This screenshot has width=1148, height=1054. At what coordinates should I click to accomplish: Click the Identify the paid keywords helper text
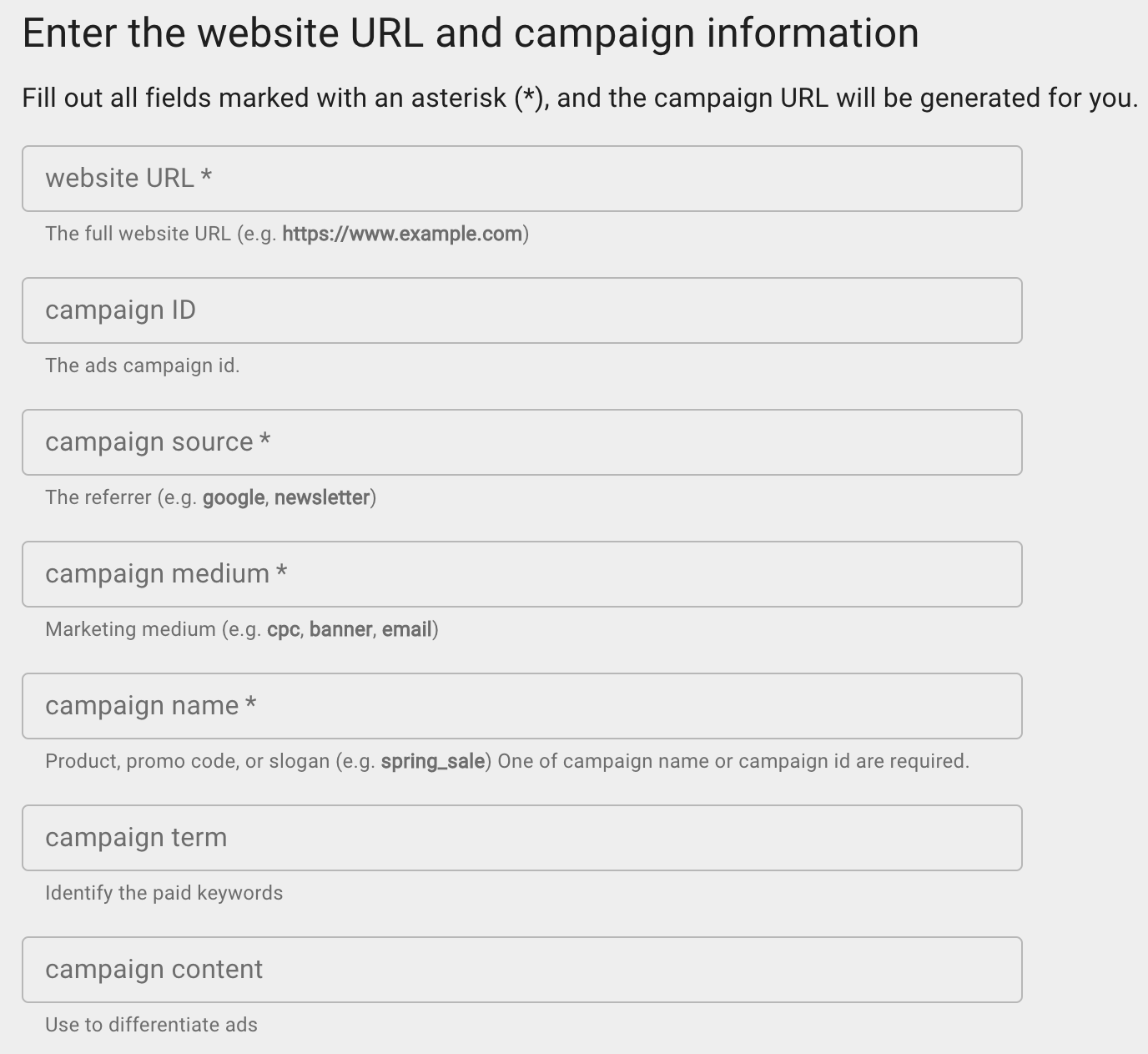[164, 892]
